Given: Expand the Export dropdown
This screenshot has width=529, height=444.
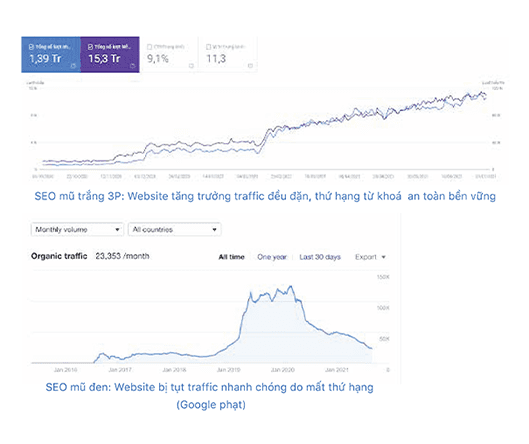Looking at the screenshot, I should tap(370, 257).
